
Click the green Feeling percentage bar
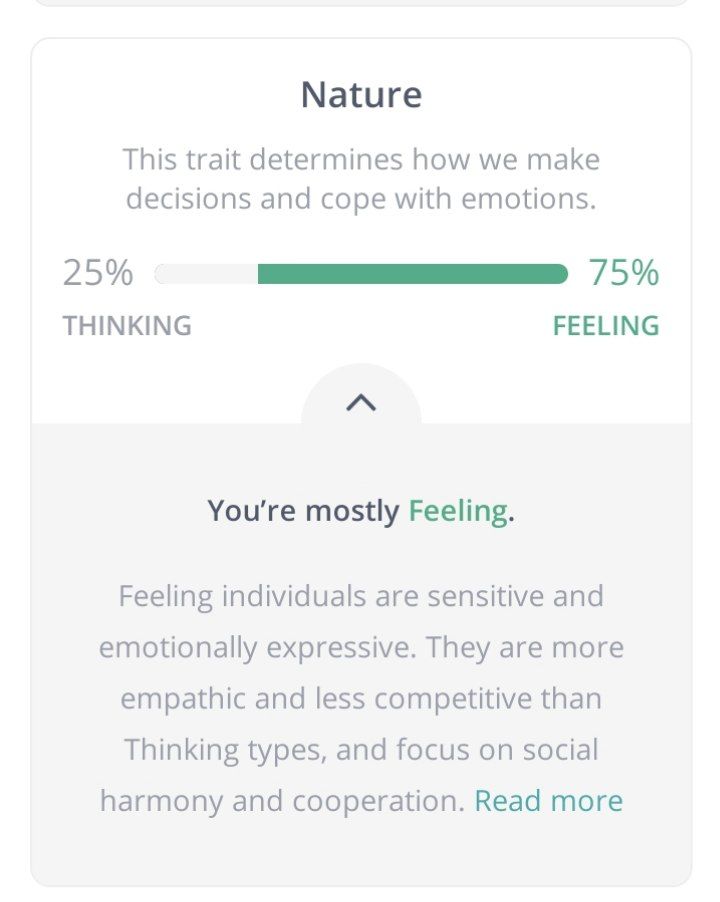coord(413,274)
